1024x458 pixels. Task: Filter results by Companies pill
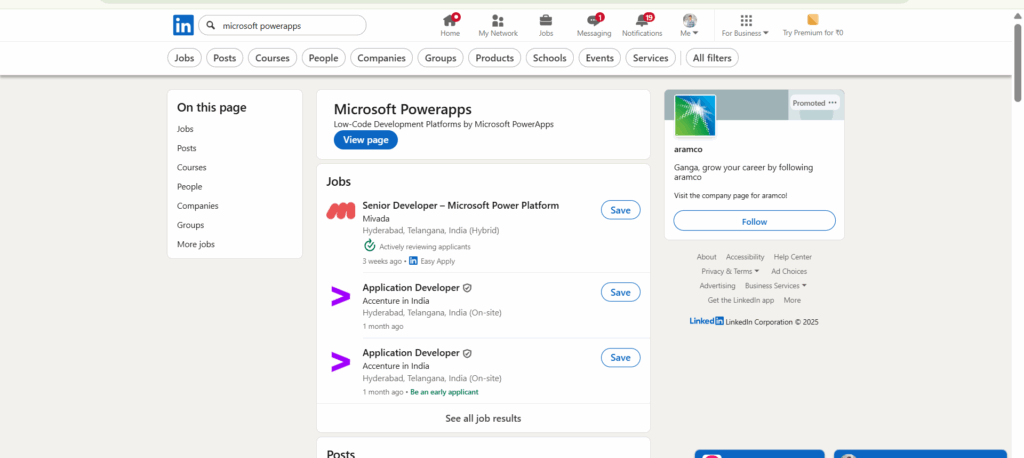coord(381,58)
